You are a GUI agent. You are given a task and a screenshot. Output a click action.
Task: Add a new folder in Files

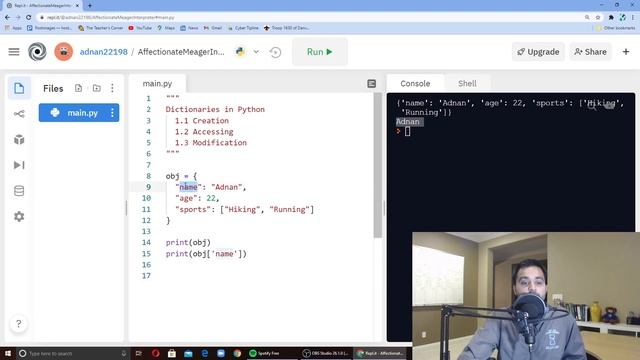97,88
